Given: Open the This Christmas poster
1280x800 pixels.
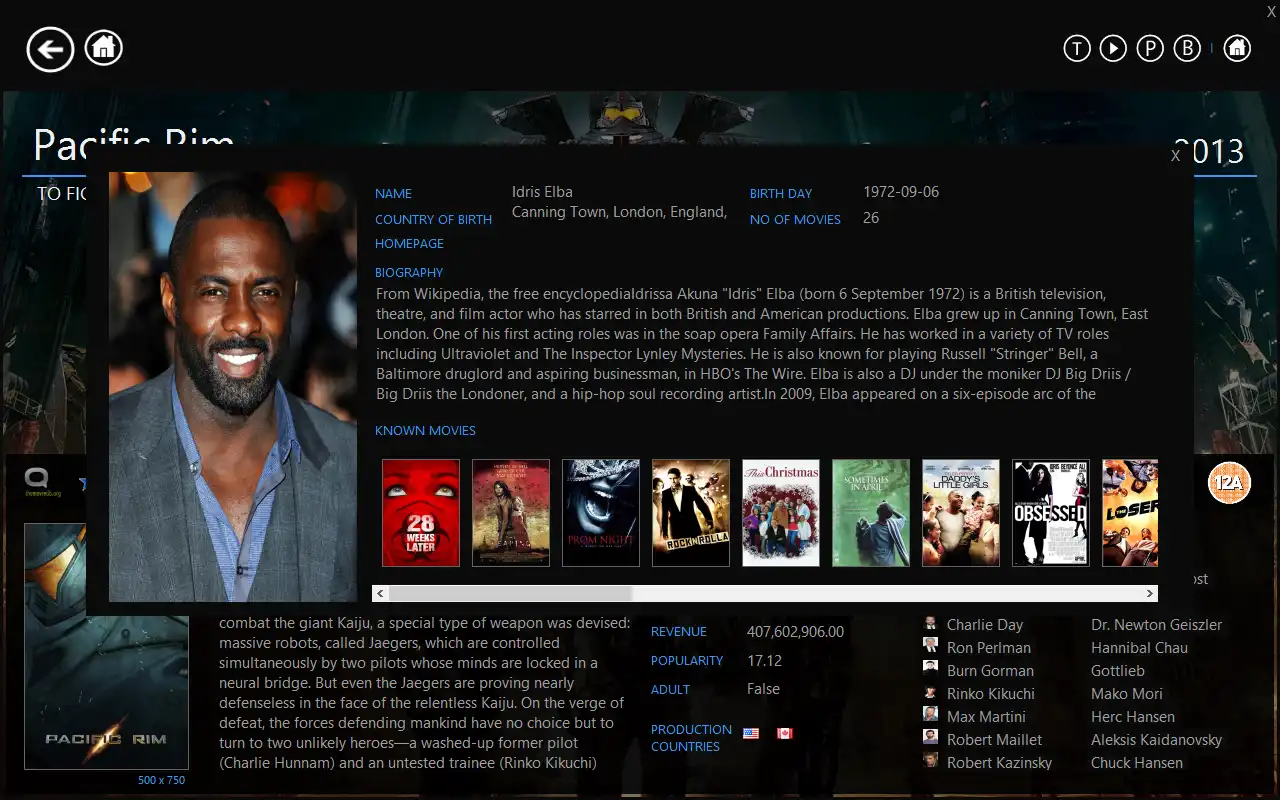Looking at the screenshot, I should (x=781, y=513).
